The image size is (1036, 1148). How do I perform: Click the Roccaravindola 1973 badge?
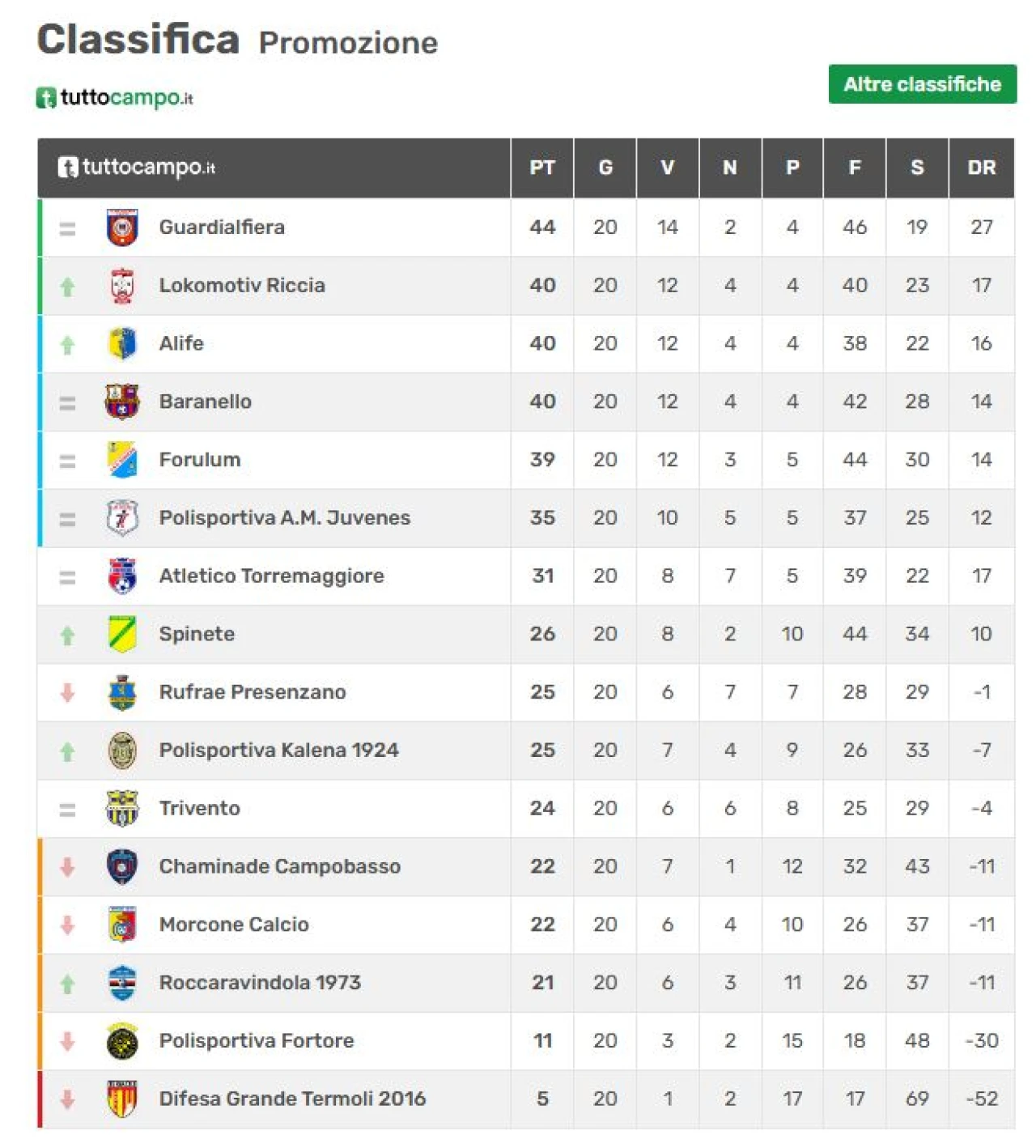click(x=122, y=983)
